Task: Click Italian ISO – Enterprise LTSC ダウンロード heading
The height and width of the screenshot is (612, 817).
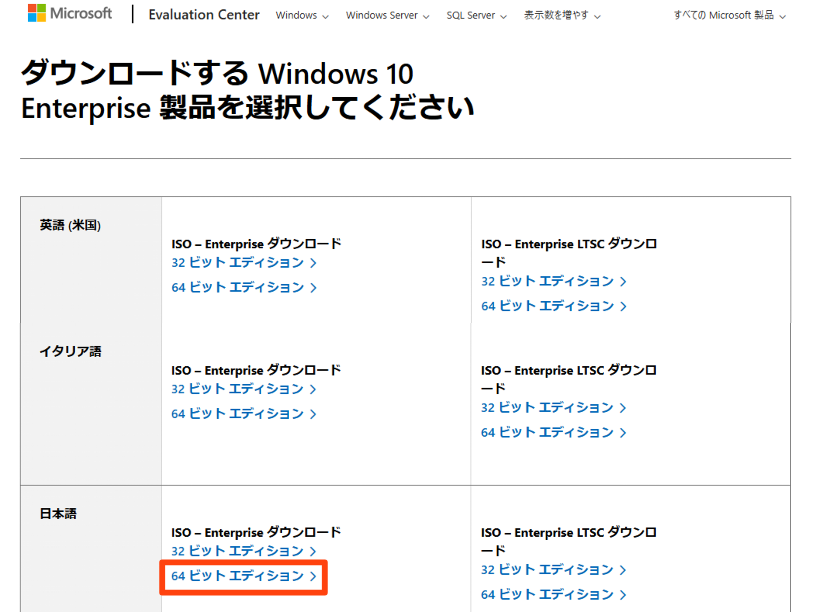Action: click(x=569, y=379)
